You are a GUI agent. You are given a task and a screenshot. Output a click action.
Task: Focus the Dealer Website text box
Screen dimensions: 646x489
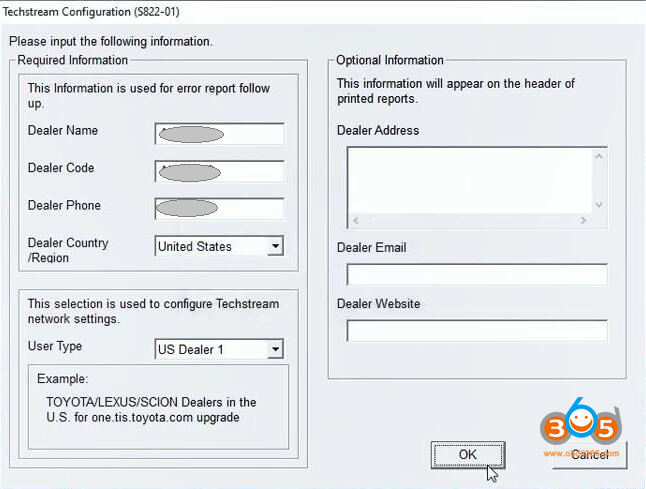[x=476, y=331]
